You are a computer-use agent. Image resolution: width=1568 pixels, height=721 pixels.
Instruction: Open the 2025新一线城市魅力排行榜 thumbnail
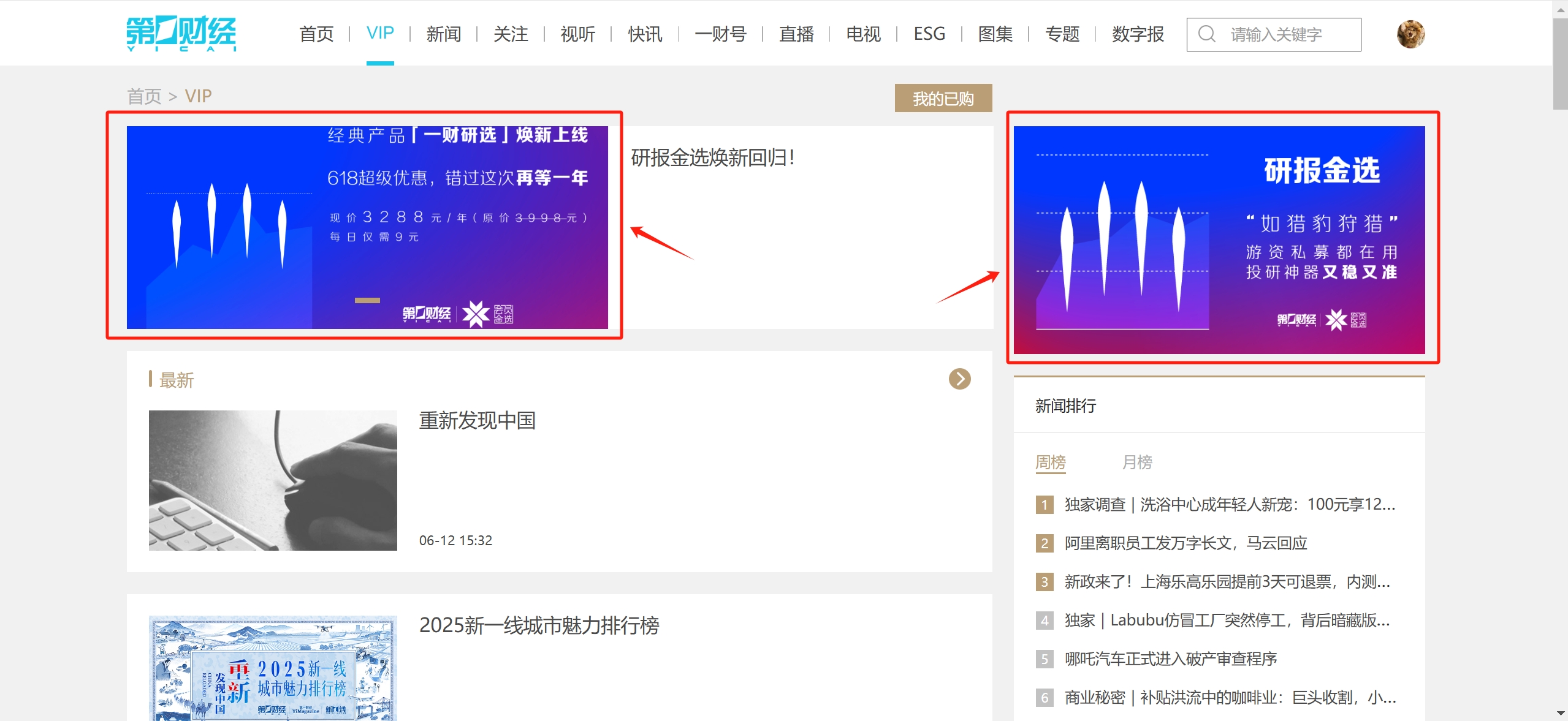pos(273,668)
